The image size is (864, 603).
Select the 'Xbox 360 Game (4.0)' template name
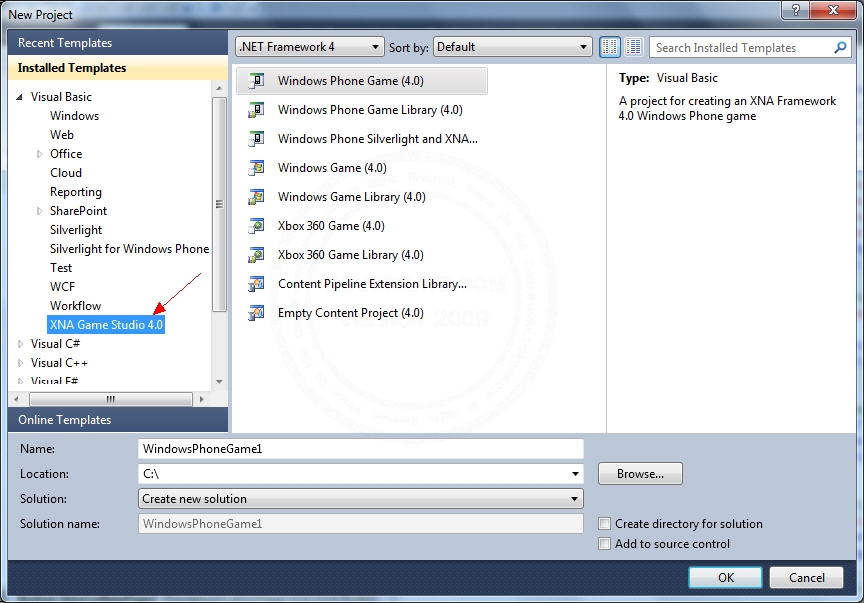tap(331, 226)
